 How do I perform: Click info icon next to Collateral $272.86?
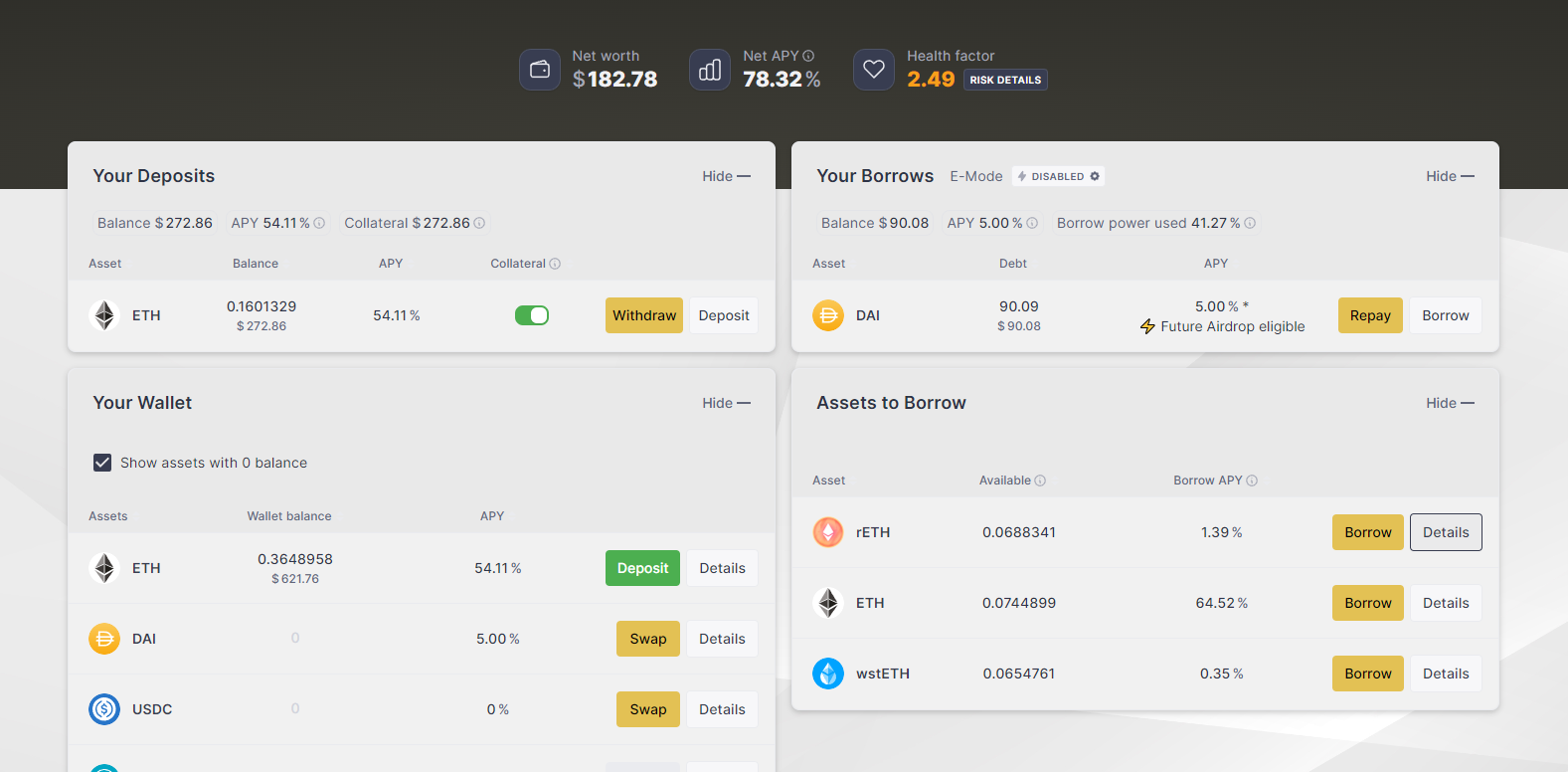coord(479,223)
